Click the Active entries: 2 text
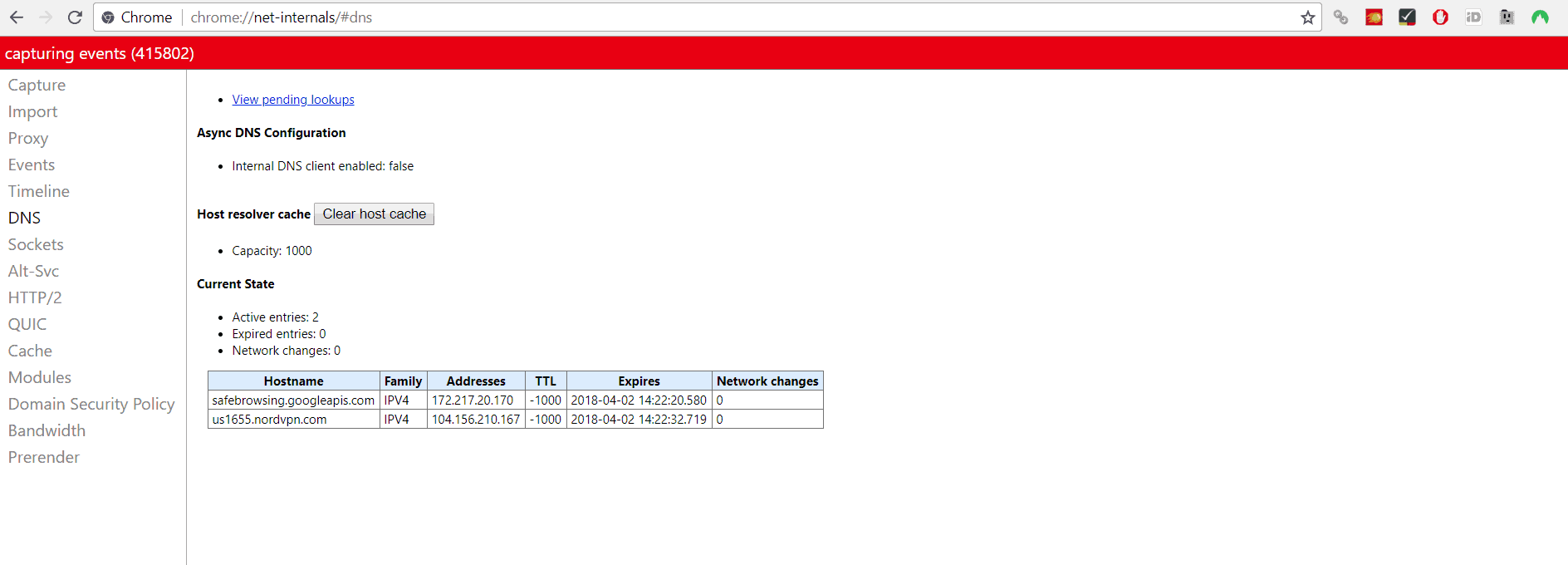 276,317
